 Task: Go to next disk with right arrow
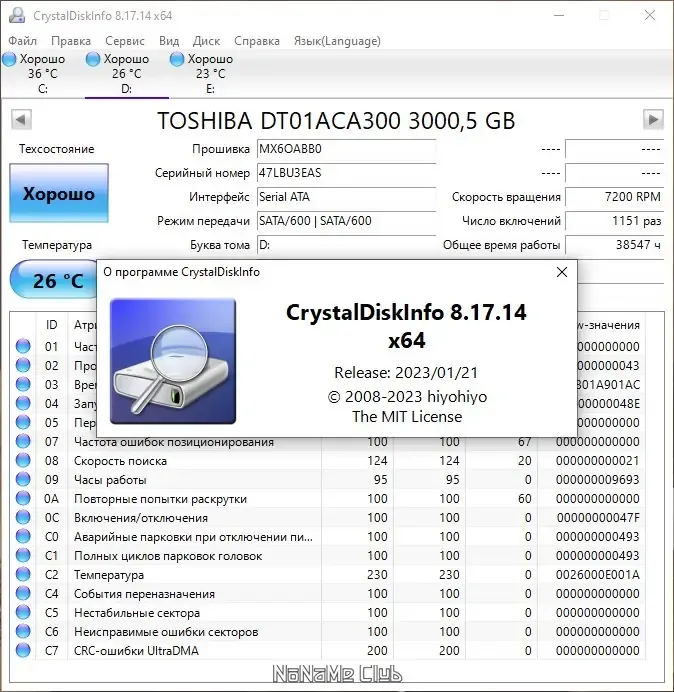point(653,120)
